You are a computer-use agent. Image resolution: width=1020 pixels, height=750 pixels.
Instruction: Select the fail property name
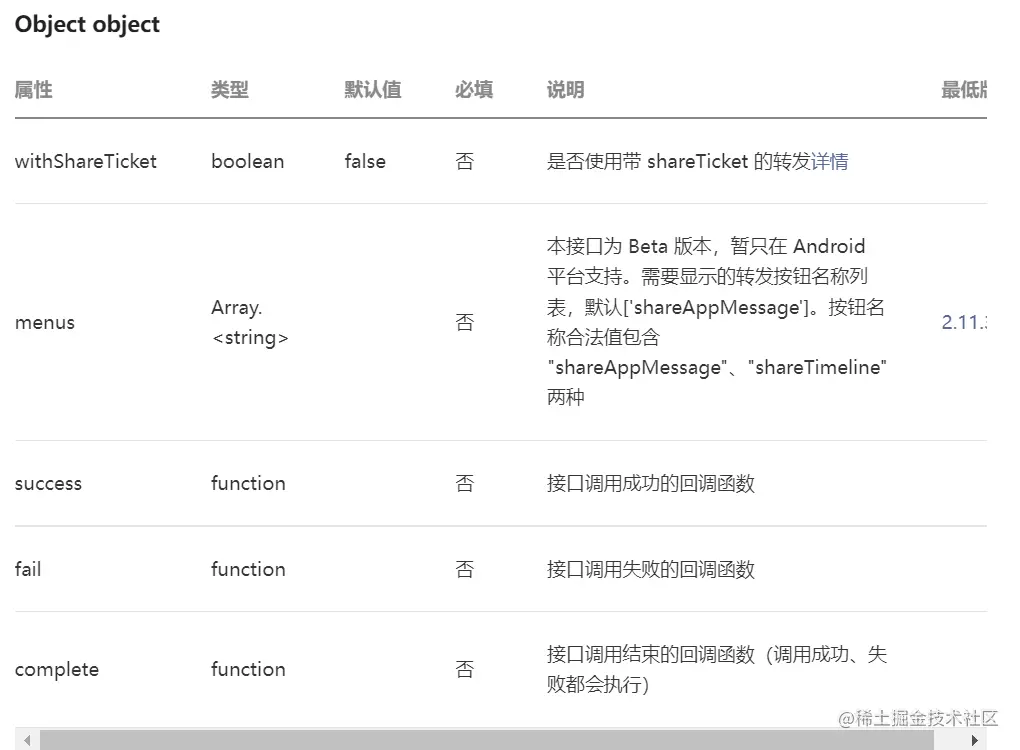28,569
